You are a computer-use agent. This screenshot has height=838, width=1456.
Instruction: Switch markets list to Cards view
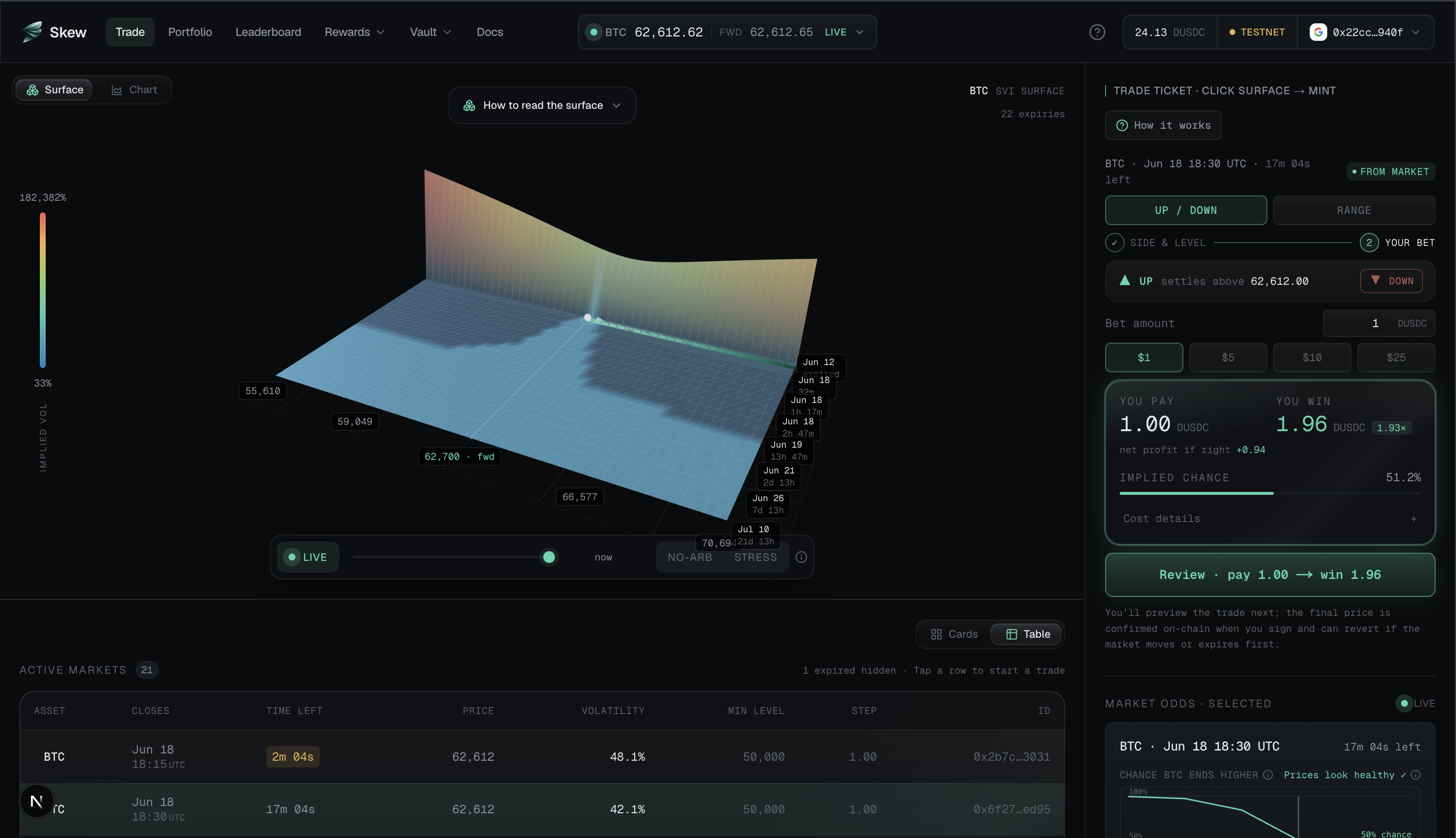click(x=954, y=634)
